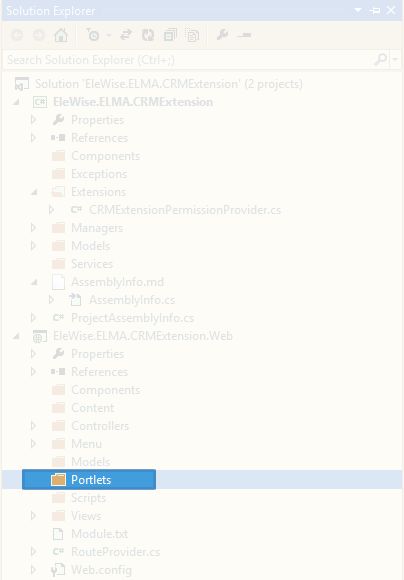Select CRMExtensionPermissionProvider.cs file
The image size is (404, 580).
point(185,210)
